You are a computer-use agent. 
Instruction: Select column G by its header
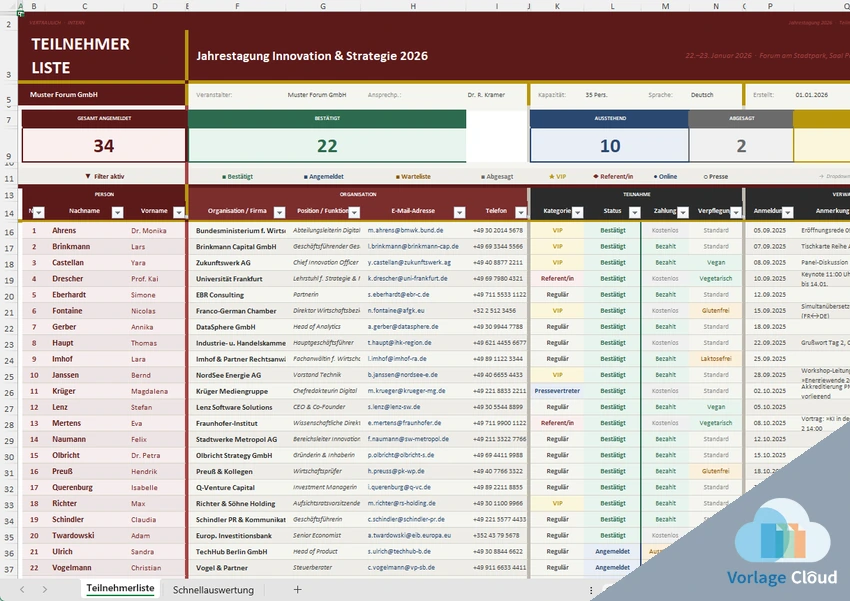323,7
